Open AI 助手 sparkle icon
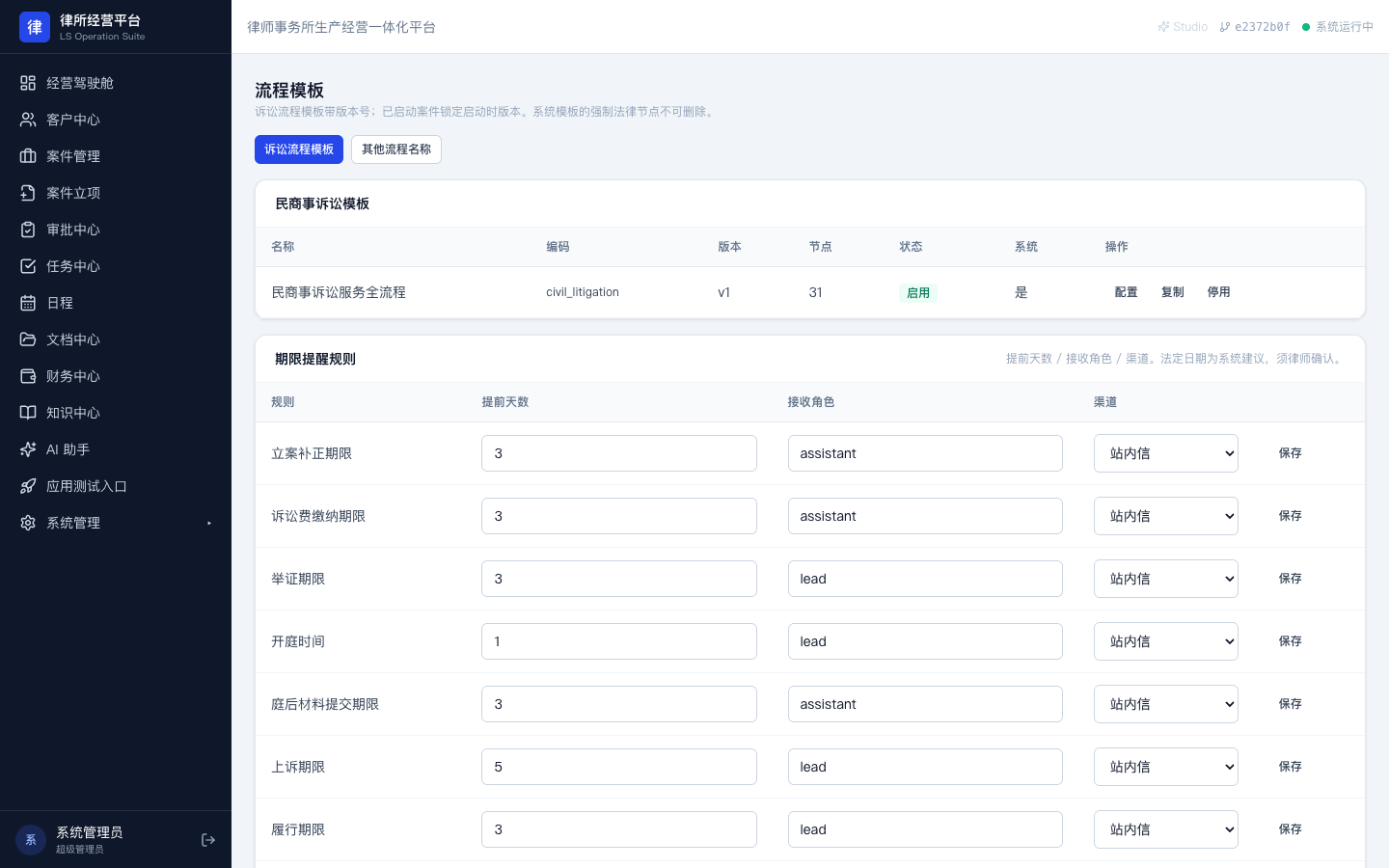1389x868 pixels. tap(28, 449)
